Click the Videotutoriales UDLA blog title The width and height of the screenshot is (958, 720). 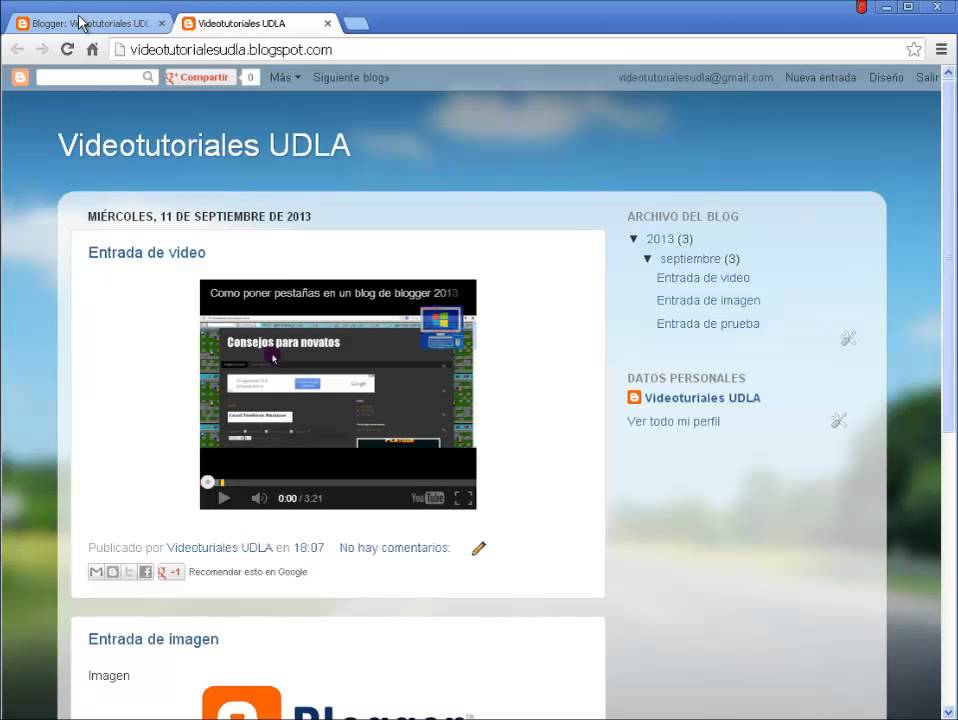click(204, 145)
